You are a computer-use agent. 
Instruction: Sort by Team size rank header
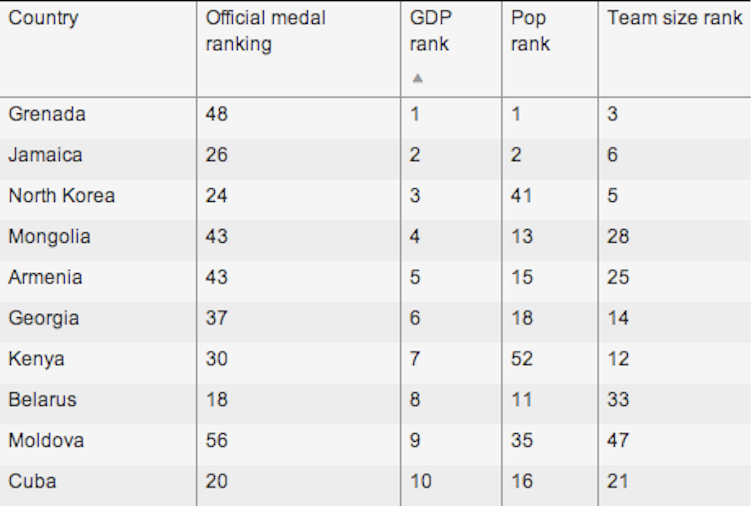point(675,18)
